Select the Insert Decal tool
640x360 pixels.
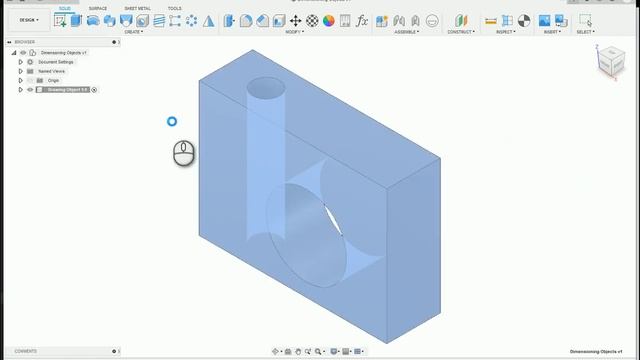tap(544, 20)
